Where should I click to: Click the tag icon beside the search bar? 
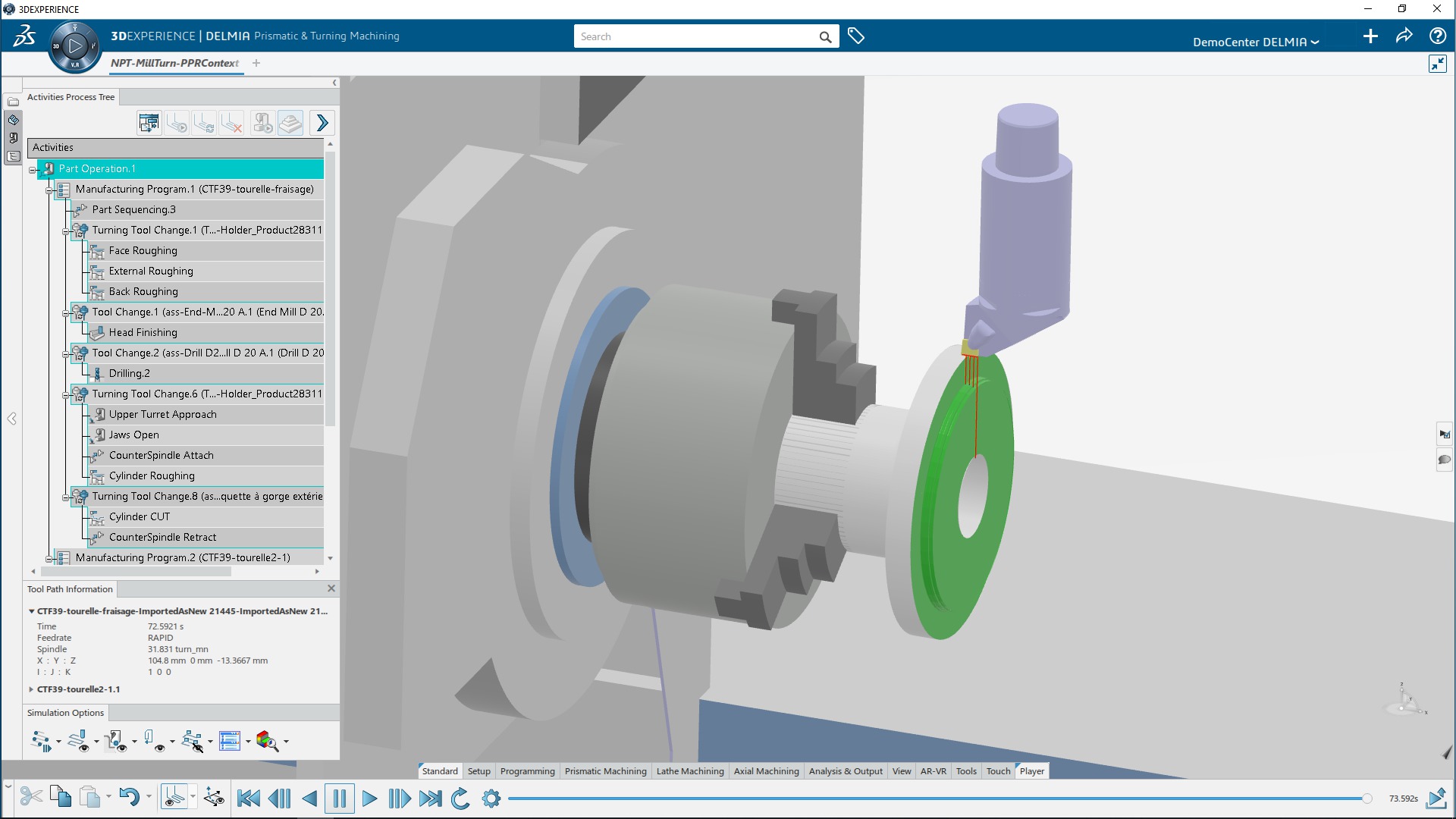point(856,36)
